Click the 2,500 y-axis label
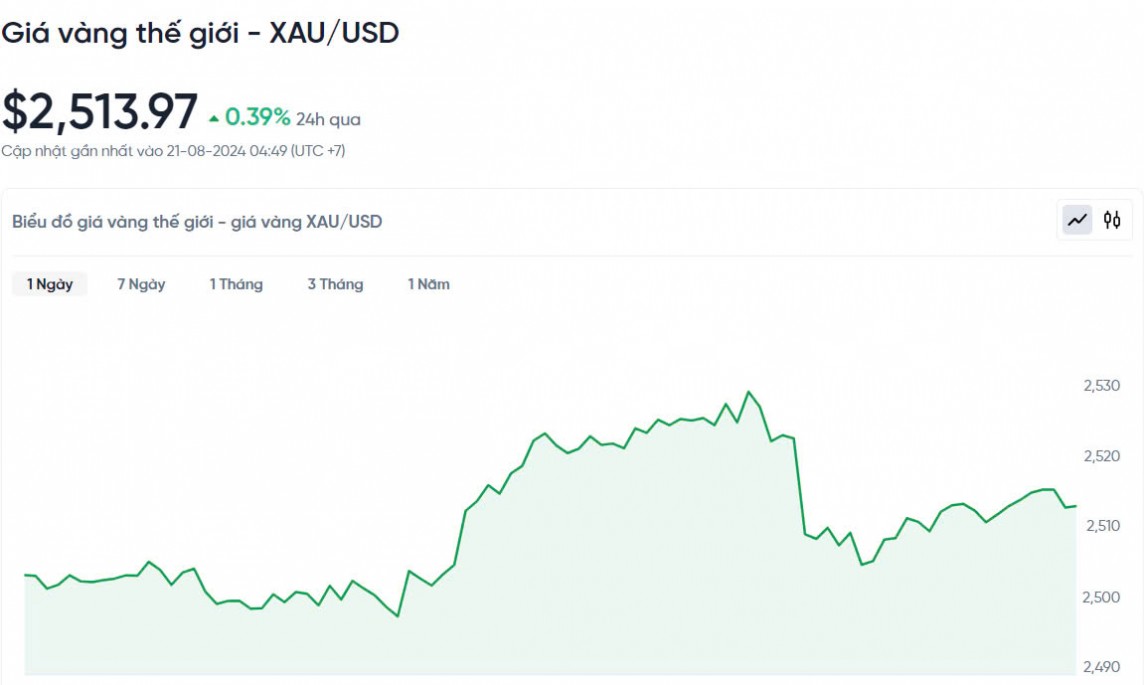Image resolution: width=1144 pixels, height=685 pixels. point(1101,597)
